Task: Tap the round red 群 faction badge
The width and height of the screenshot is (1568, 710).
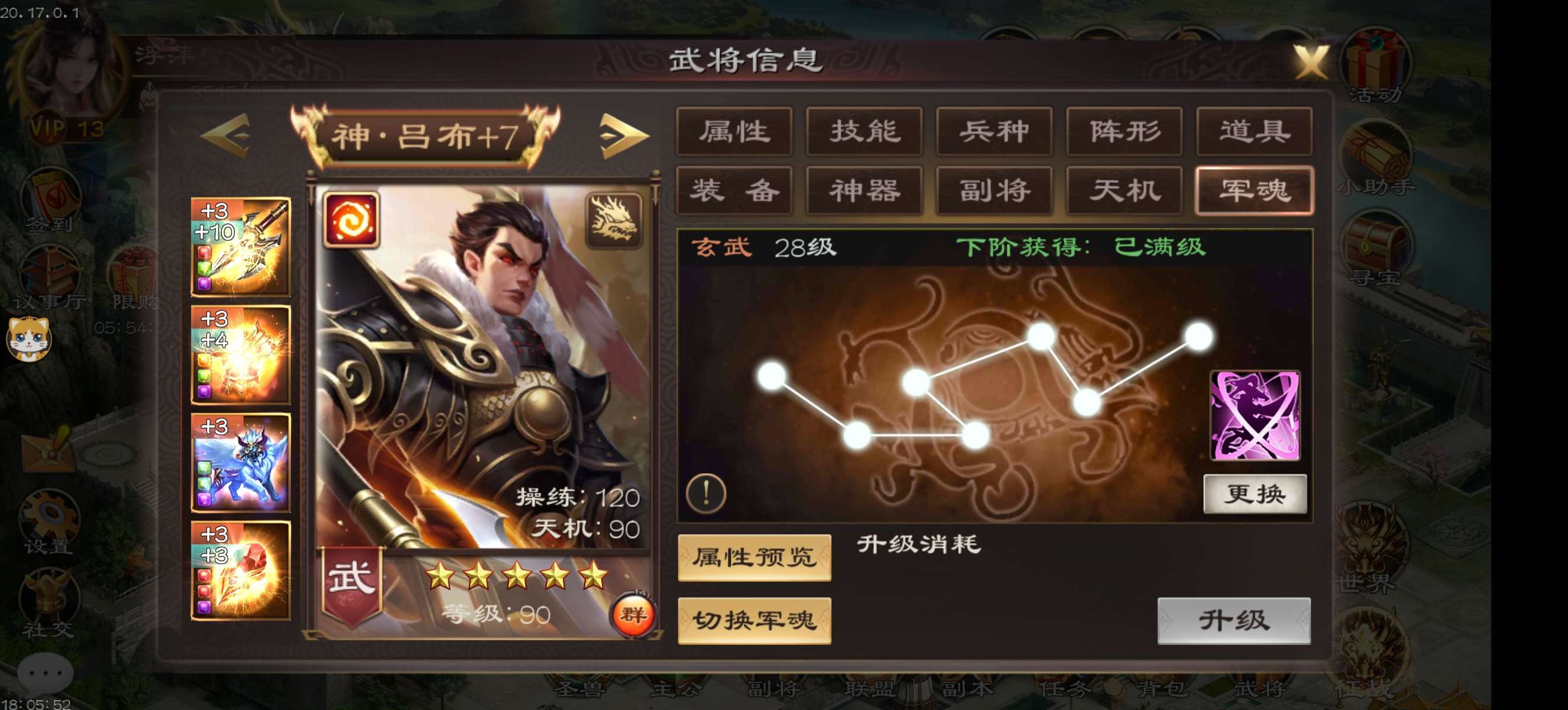Action: coord(633,615)
